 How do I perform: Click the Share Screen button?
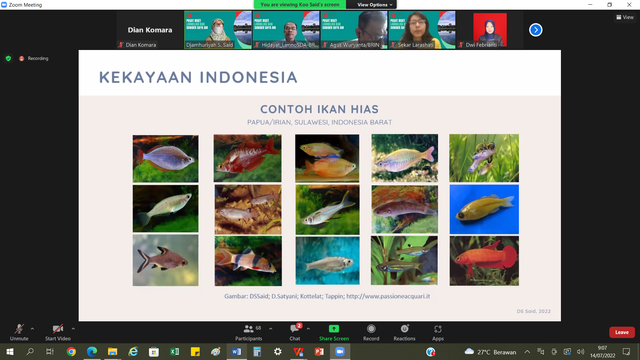tap(334, 332)
